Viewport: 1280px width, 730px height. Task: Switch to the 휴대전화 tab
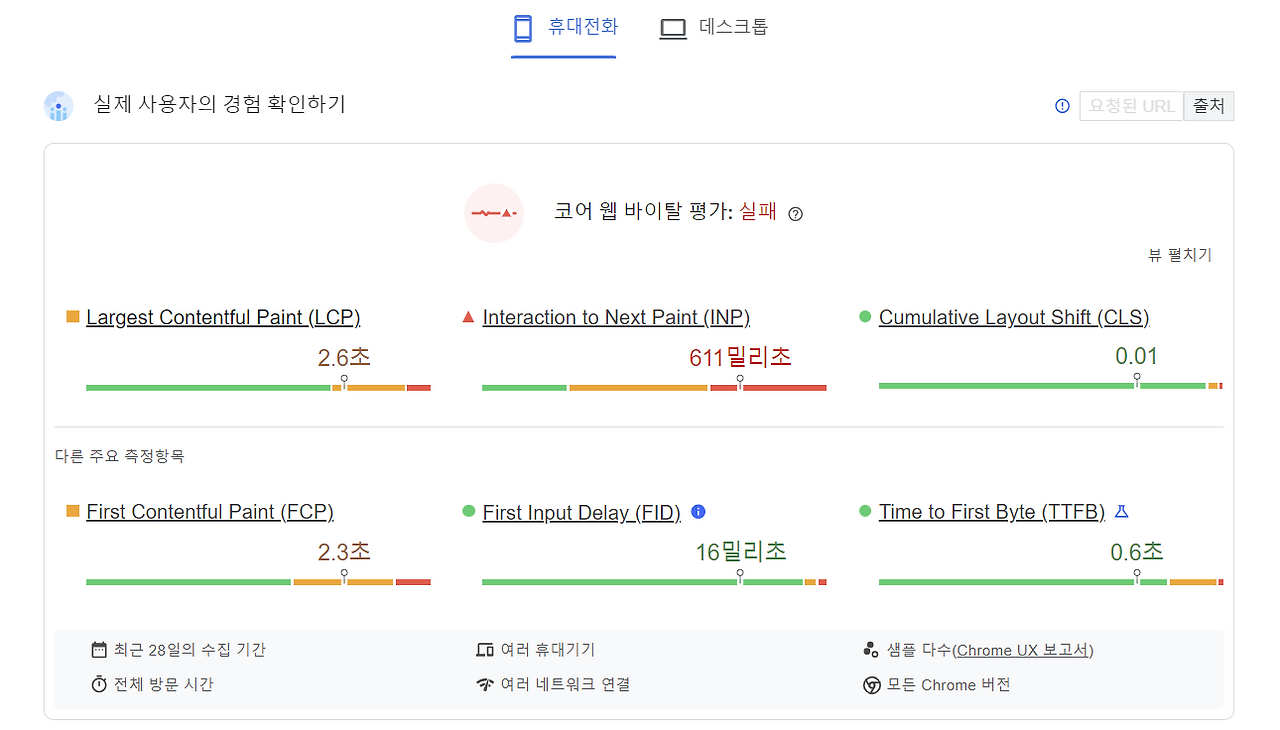(x=563, y=27)
